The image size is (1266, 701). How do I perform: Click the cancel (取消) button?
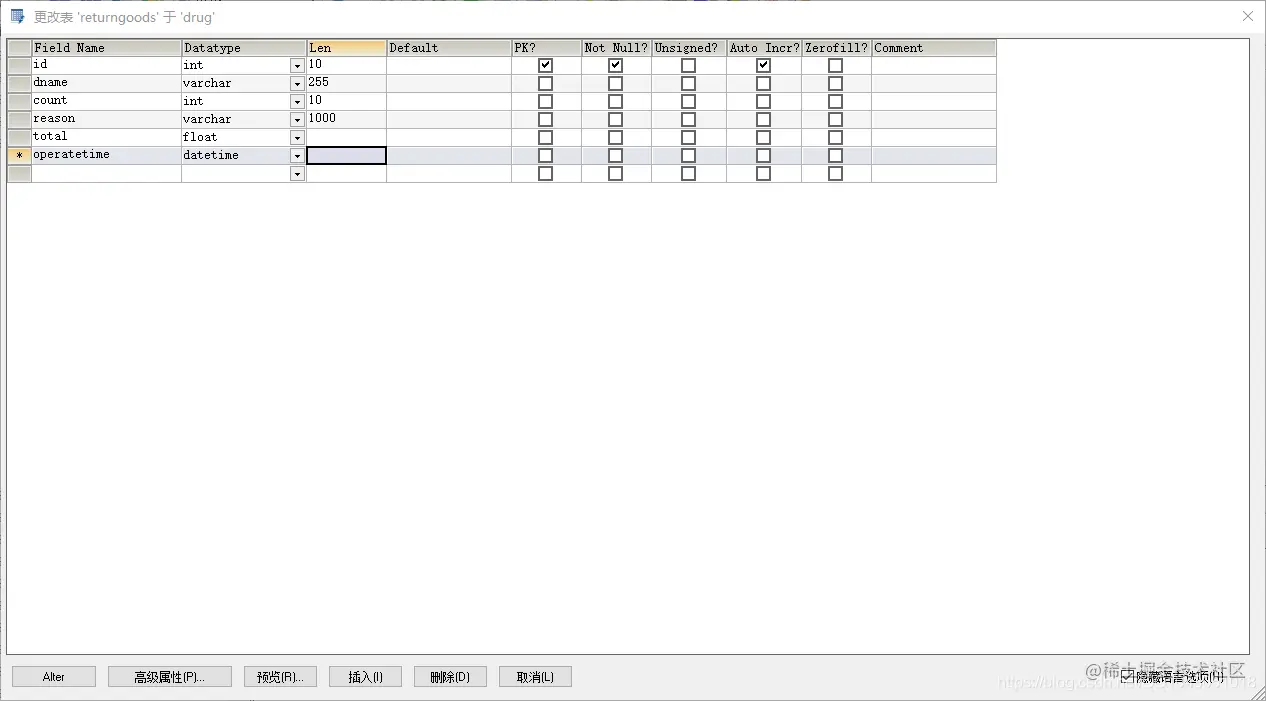[x=535, y=677]
